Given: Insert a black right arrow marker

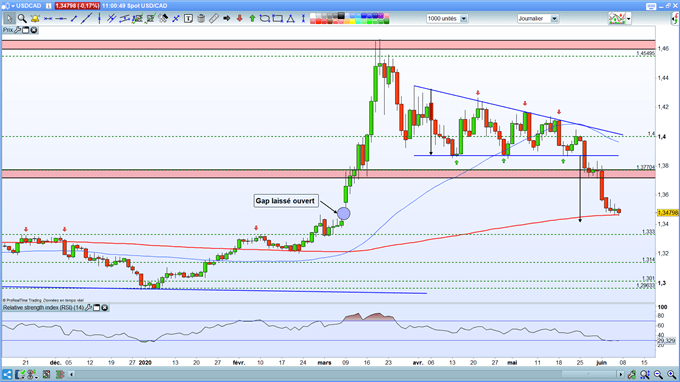Looking at the screenshot, I should click(226, 19).
